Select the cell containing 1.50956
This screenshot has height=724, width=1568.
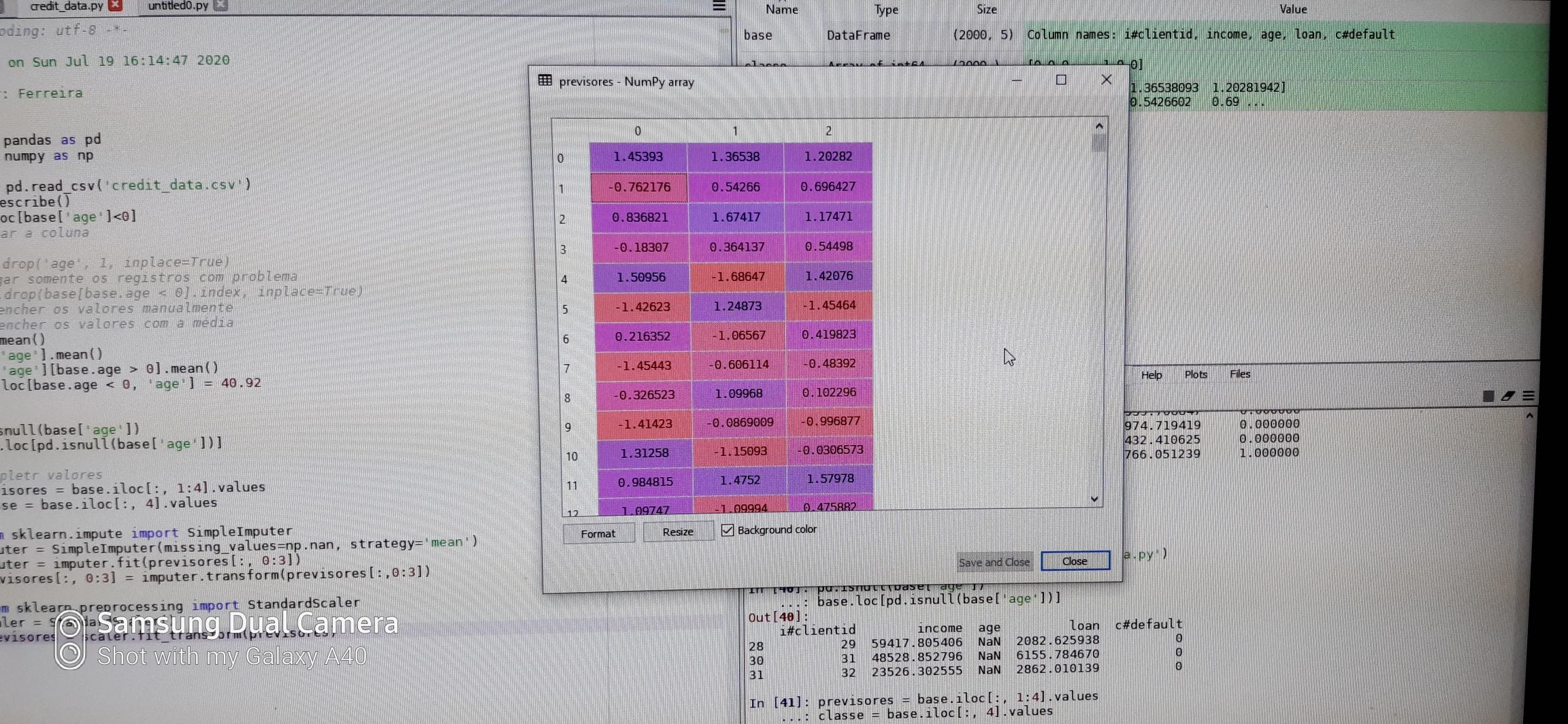click(x=641, y=278)
